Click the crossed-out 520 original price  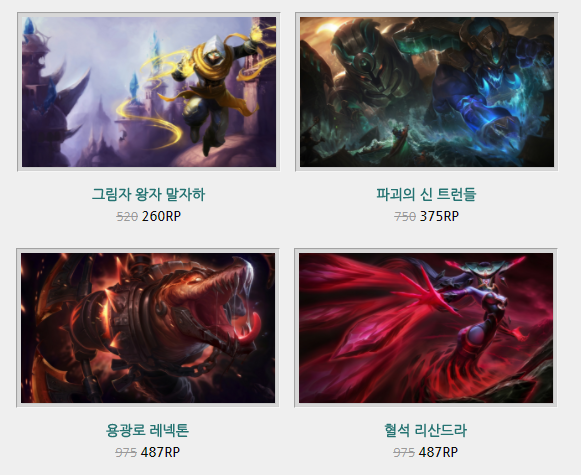(127, 216)
